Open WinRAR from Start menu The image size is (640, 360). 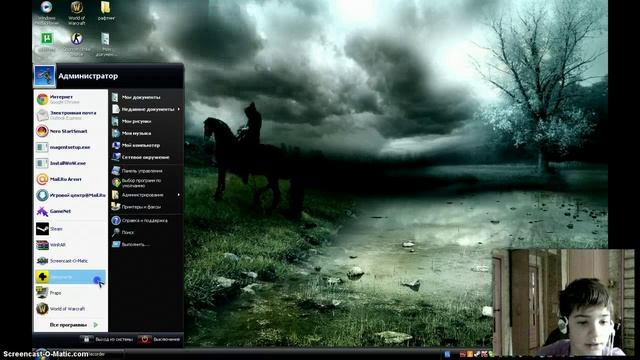pyautogui.click(x=70, y=244)
